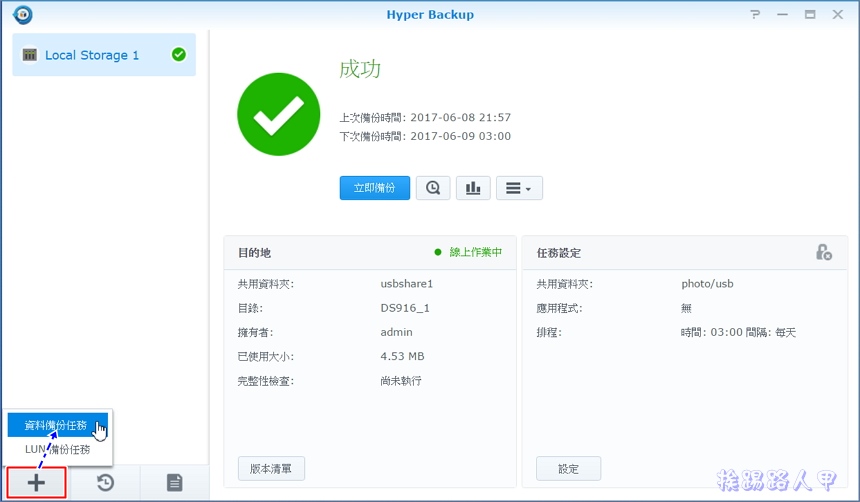Viewport: 860px width, 502px height.
Task: Click the 線上作業中 status text
Action: [476, 252]
